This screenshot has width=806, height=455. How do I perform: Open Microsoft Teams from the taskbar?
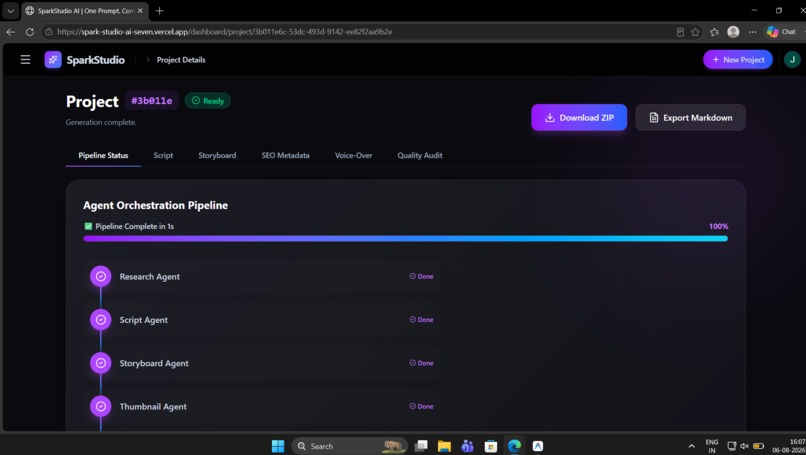(x=467, y=446)
